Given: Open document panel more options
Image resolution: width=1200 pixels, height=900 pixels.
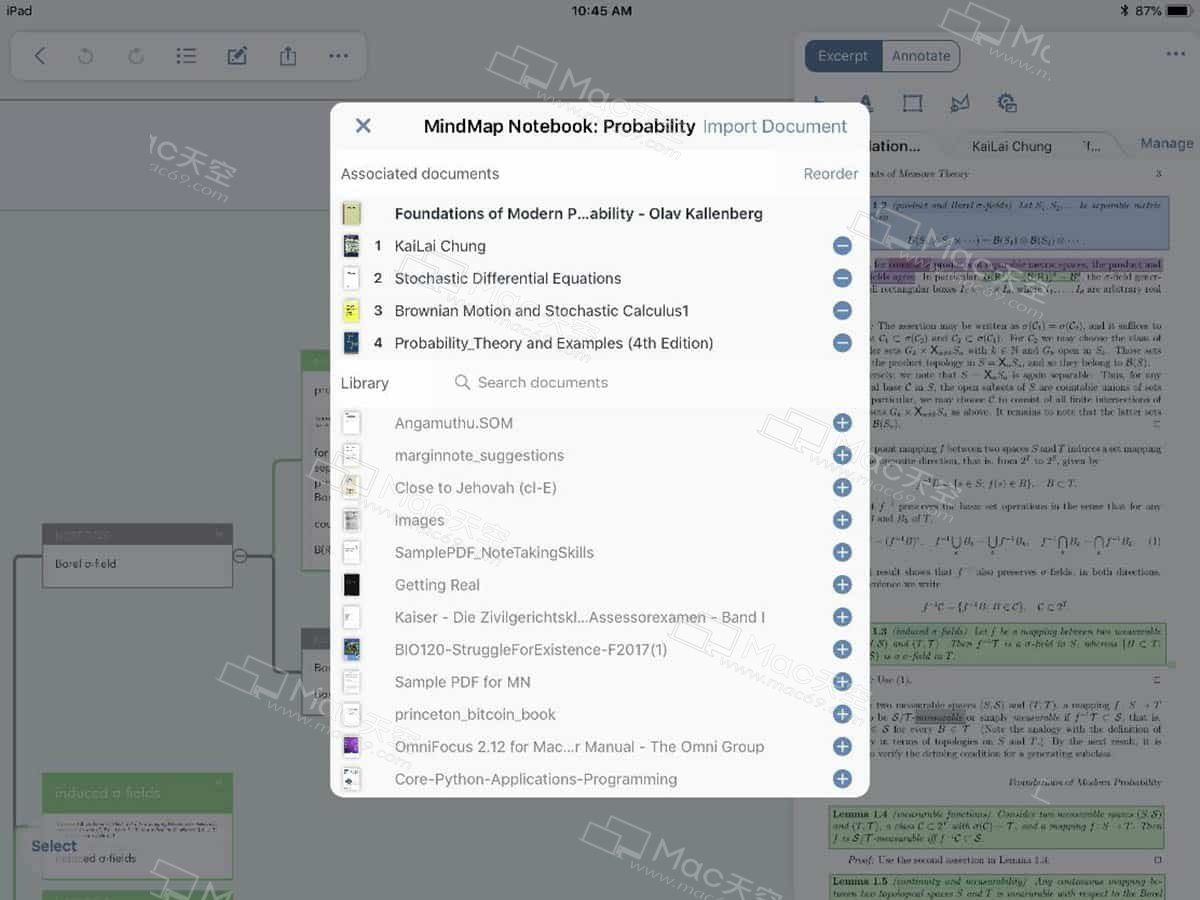Looking at the screenshot, I should (1175, 55).
